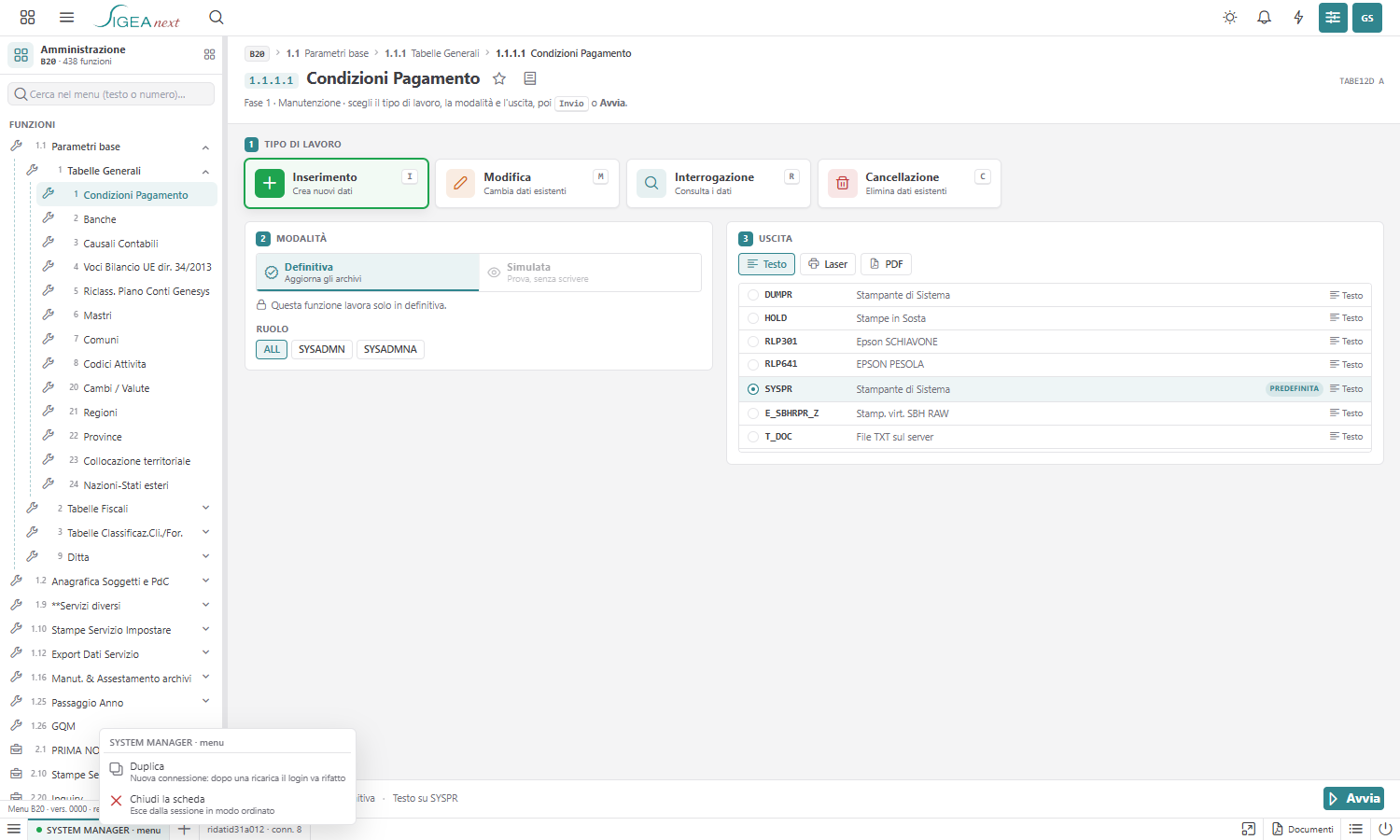
Task: Expand the Tabelle Fiscali tree section
Action: (x=205, y=509)
